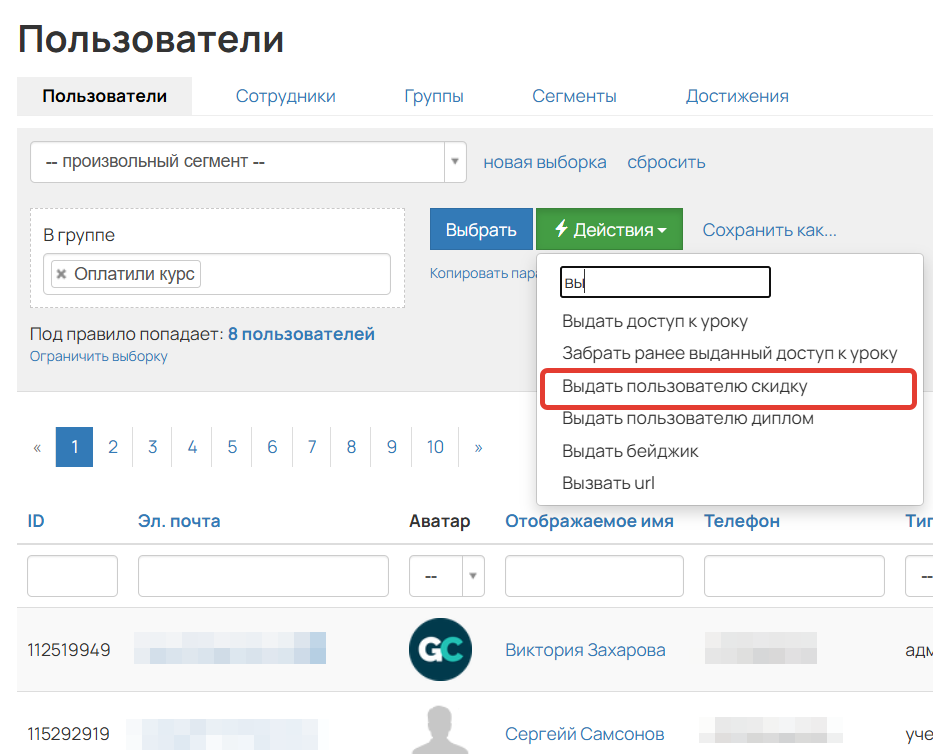Screen dimensions: 933x754
Task: Open pagination page 3
Action: click(152, 447)
